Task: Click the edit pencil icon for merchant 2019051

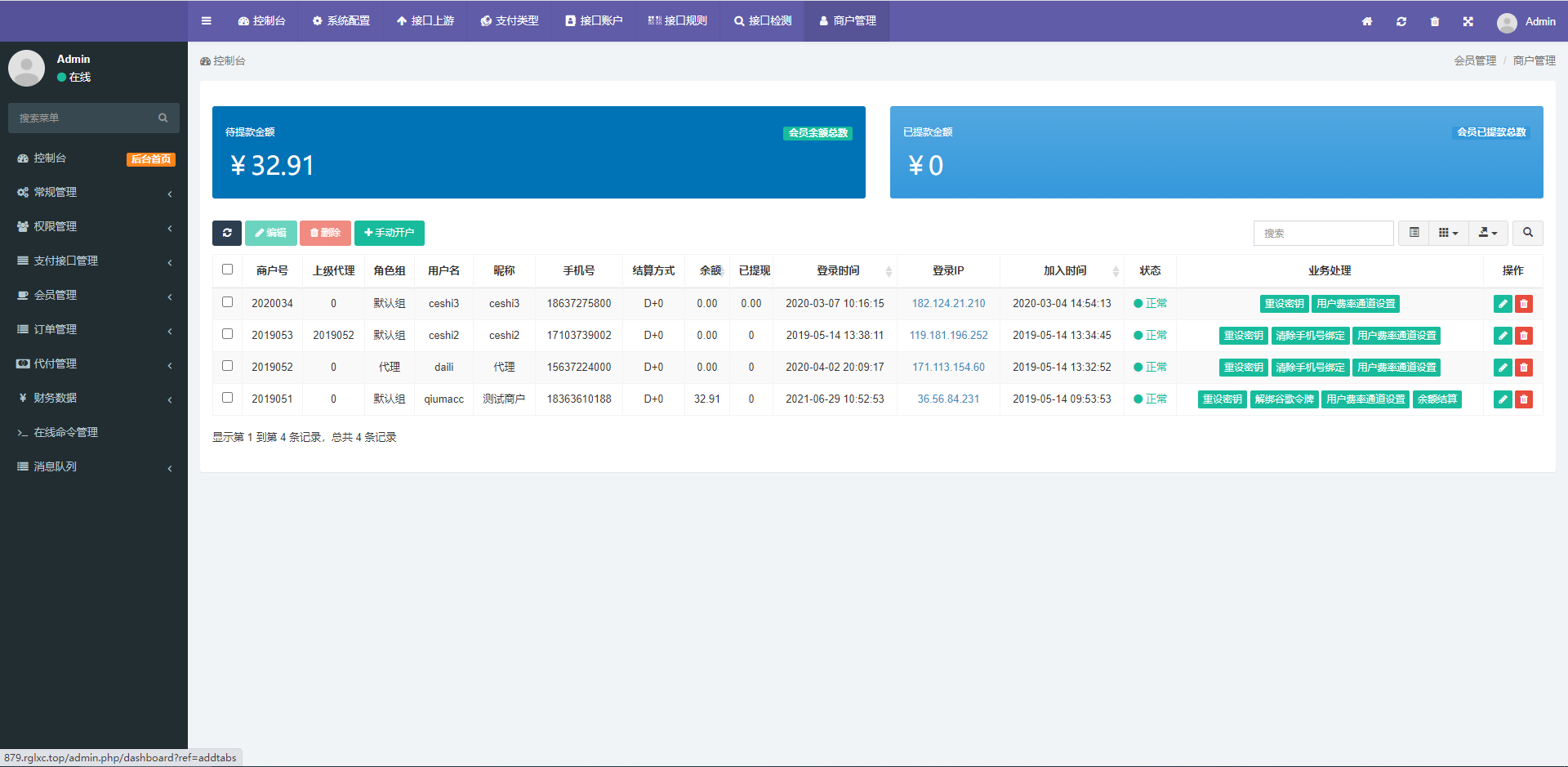Action: (1502, 399)
